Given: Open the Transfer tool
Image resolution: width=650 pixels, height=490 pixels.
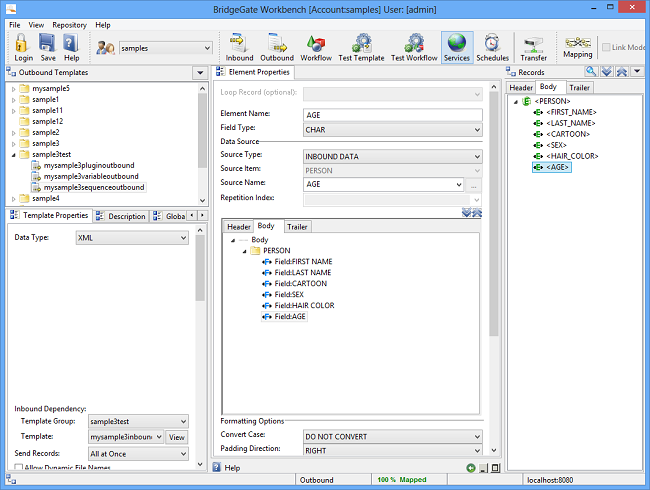Looking at the screenshot, I should click(534, 49).
